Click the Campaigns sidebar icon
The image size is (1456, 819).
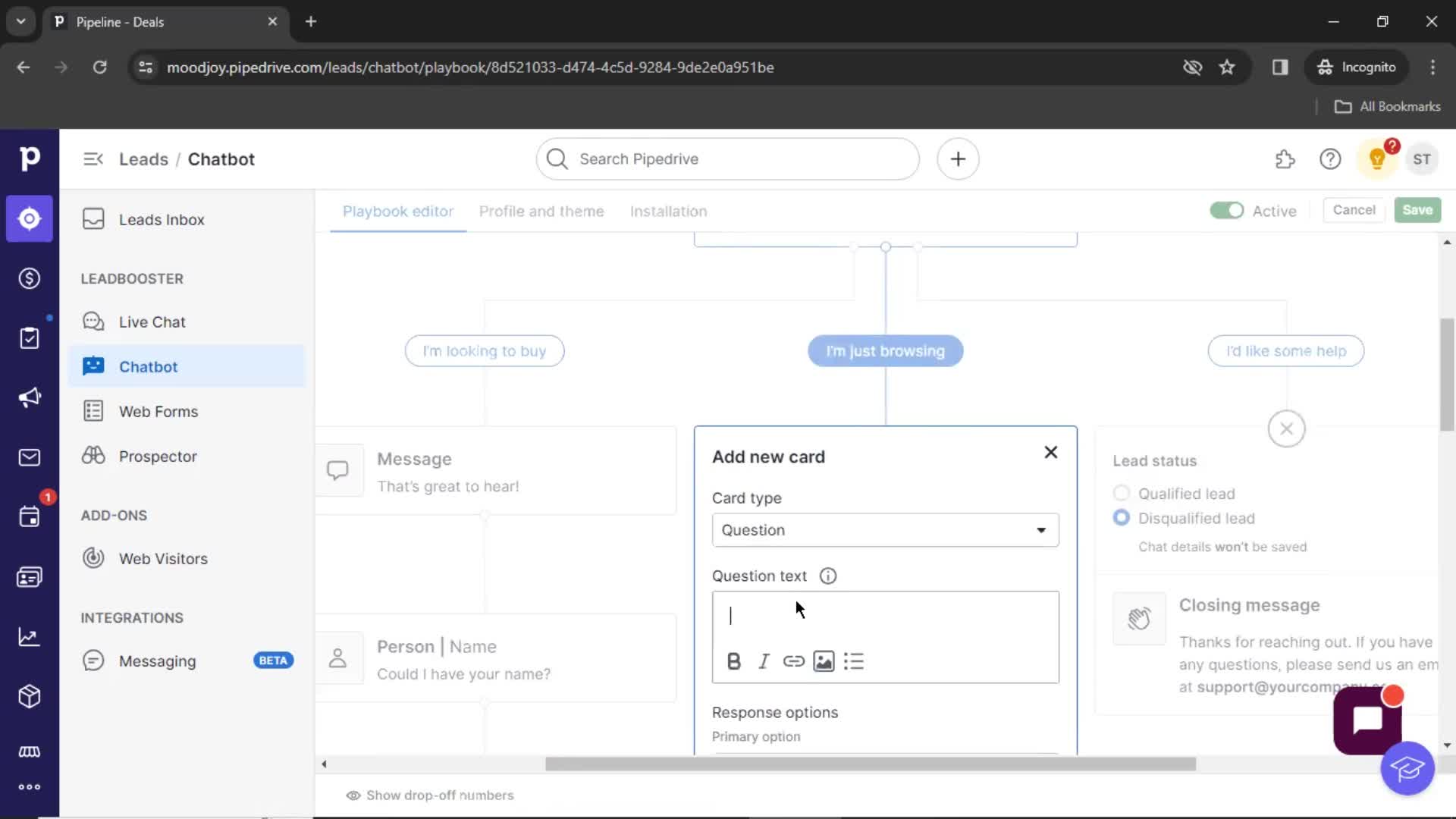tap(29, 397)
